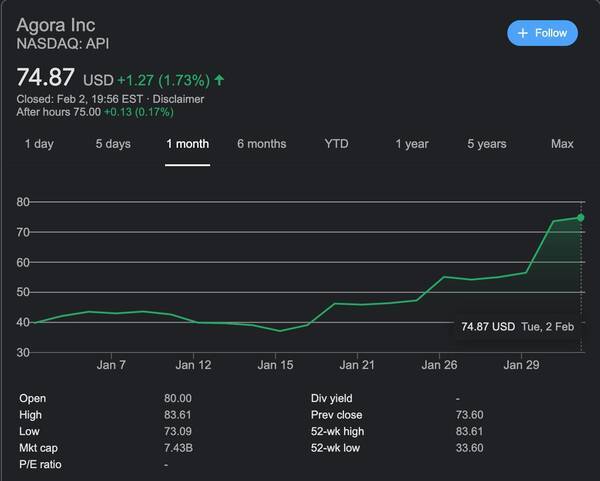The width and height of the screenshot is (600, 481).
Task: Click the Jan 15 label on the x-axis
Action: 275,366
